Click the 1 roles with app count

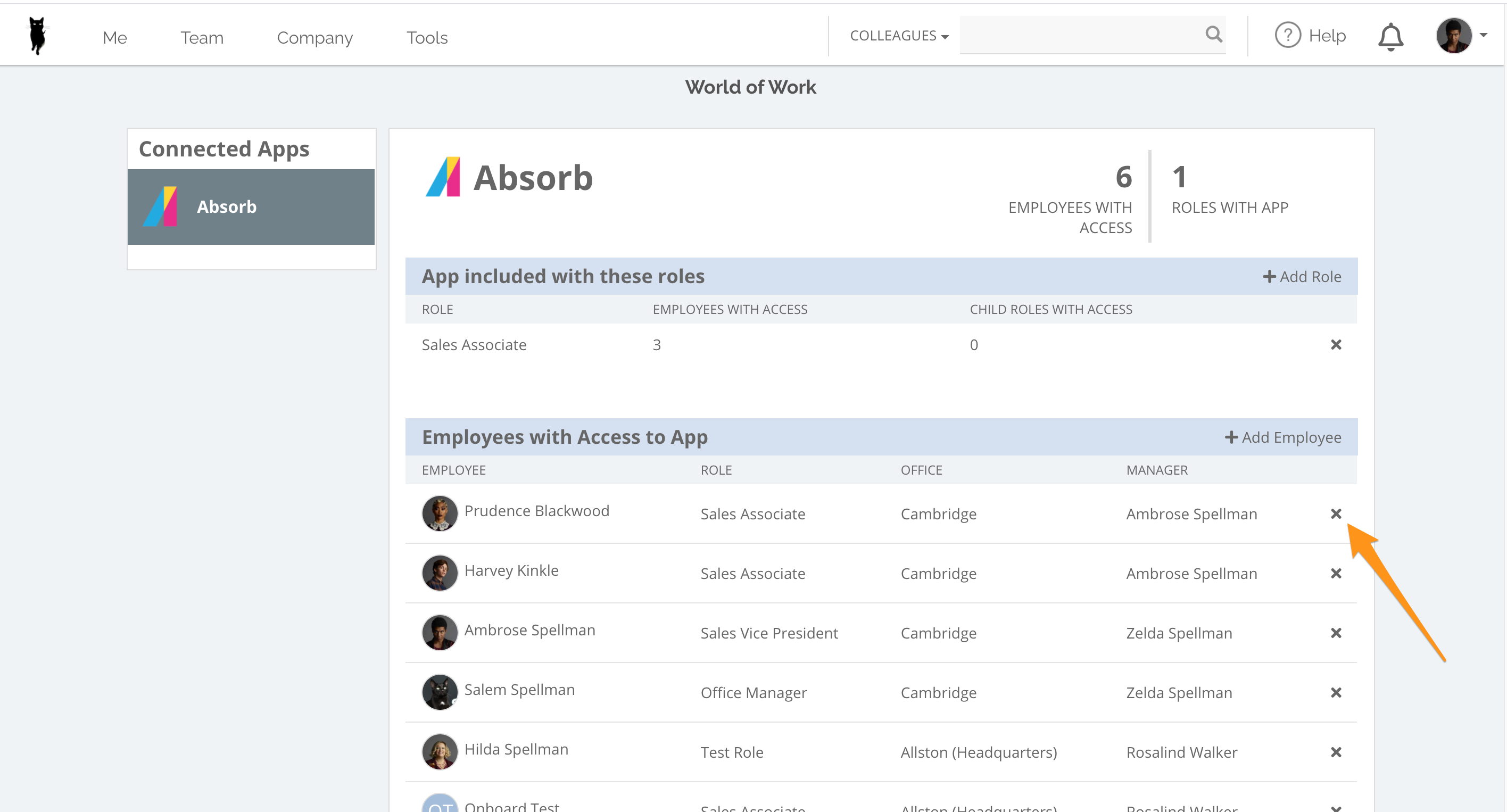pos(1179,177)
